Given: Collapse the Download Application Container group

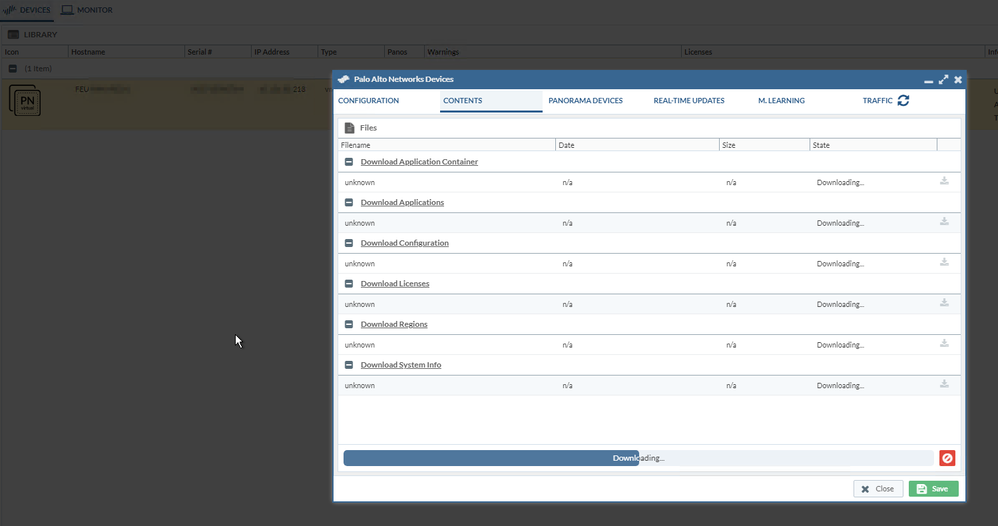Looking at the screenshot, I should [x=349, y=162].
